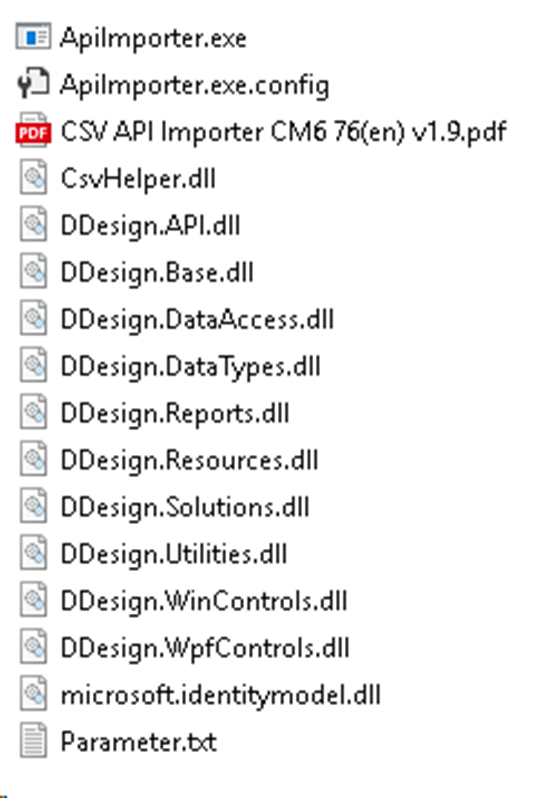Select the DDesign.DataTypes.dll file name
Image resolution: width=551 pixels, height=798 pixels.
point(191,367)
